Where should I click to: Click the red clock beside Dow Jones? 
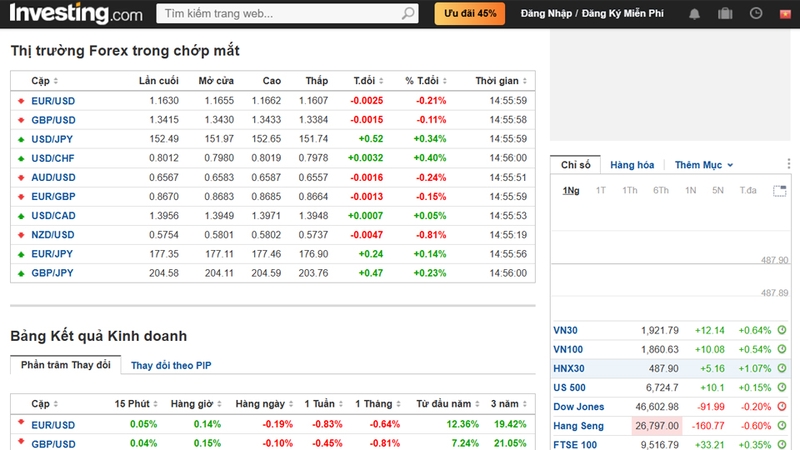pos(781,407)
